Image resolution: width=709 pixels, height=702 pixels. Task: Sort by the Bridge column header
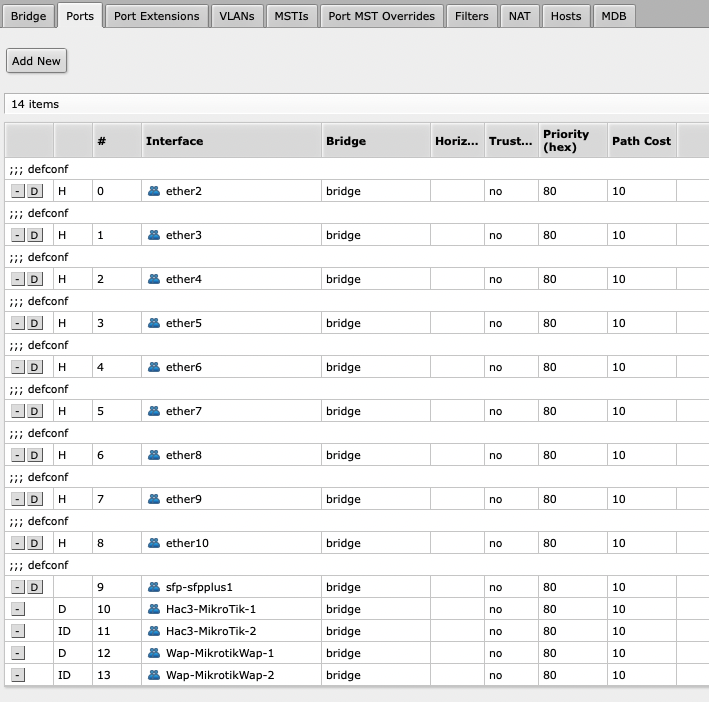tap(376, 141)
